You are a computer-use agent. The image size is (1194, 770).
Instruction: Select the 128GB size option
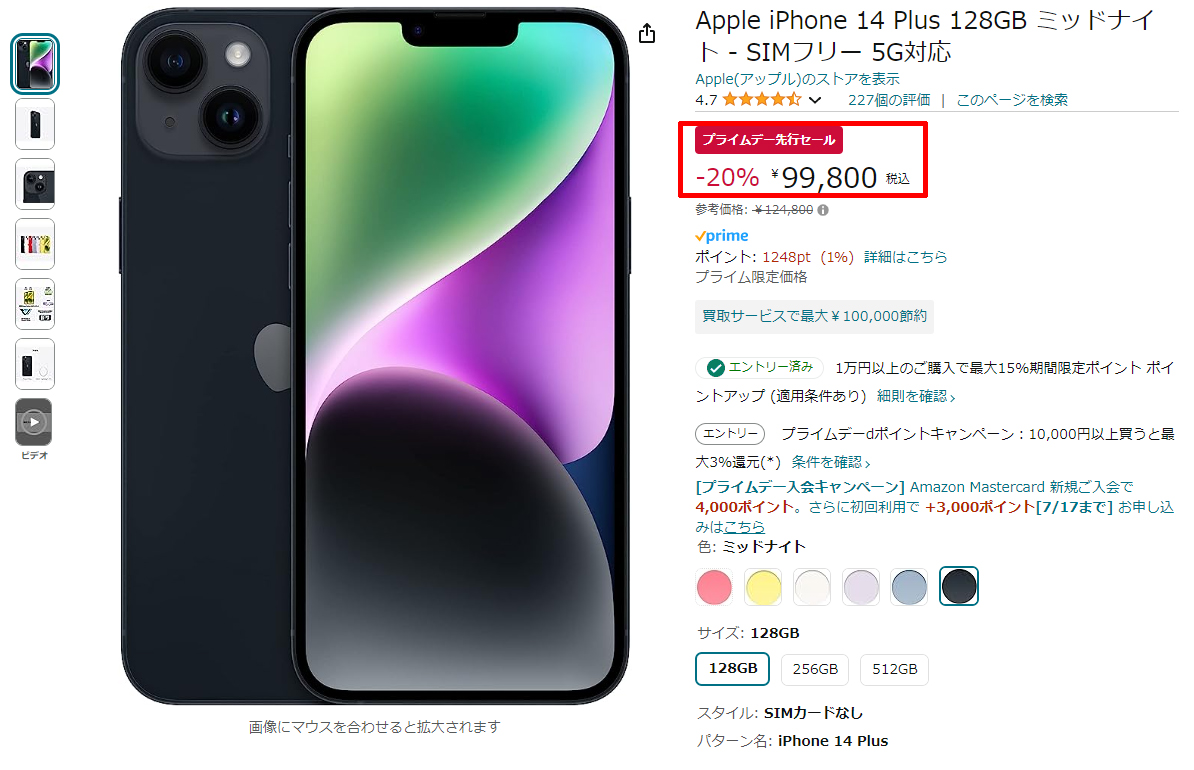click(x=733, y=669)
